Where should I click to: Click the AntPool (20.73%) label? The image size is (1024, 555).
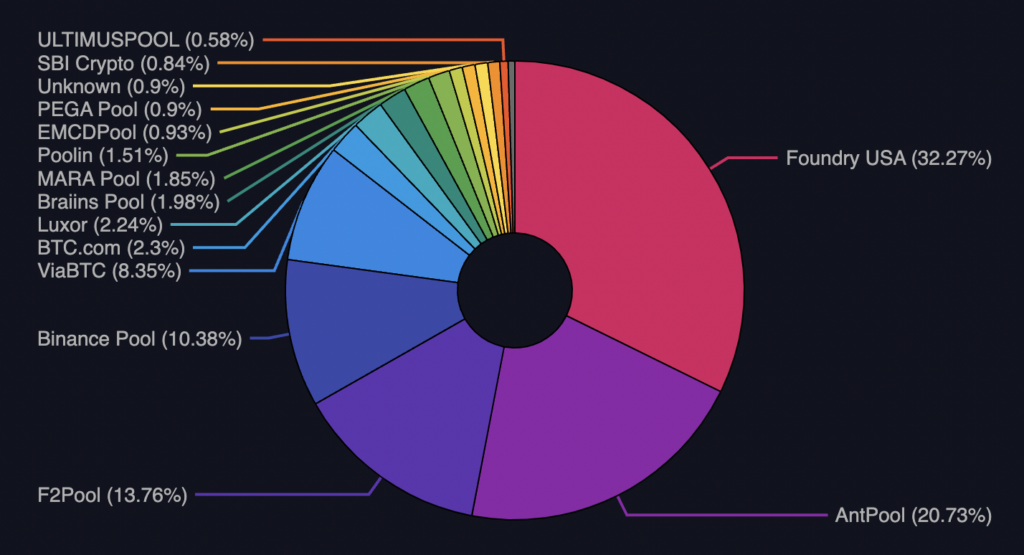coord(913,515)
